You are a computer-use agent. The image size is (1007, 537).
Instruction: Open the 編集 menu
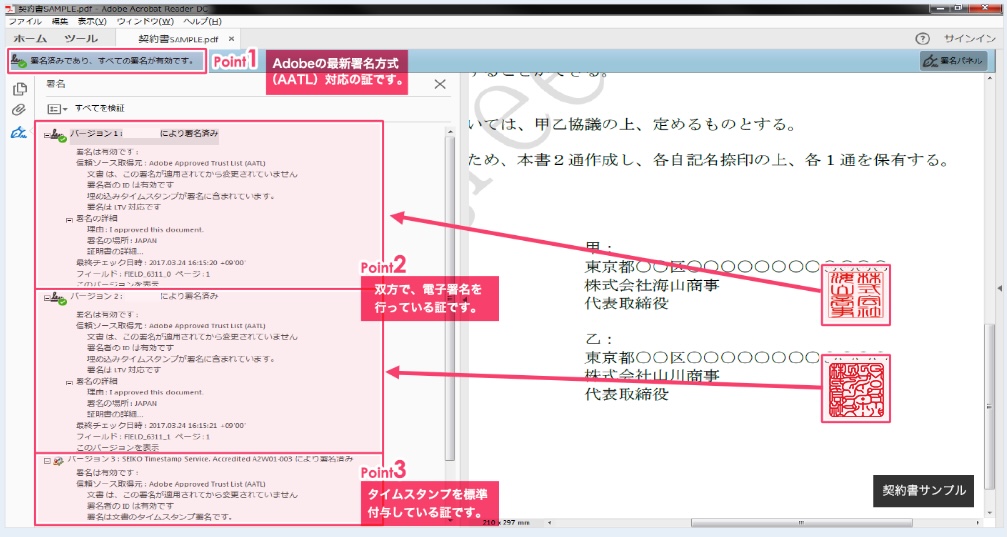pyautogui.click(x=60, y=21)
